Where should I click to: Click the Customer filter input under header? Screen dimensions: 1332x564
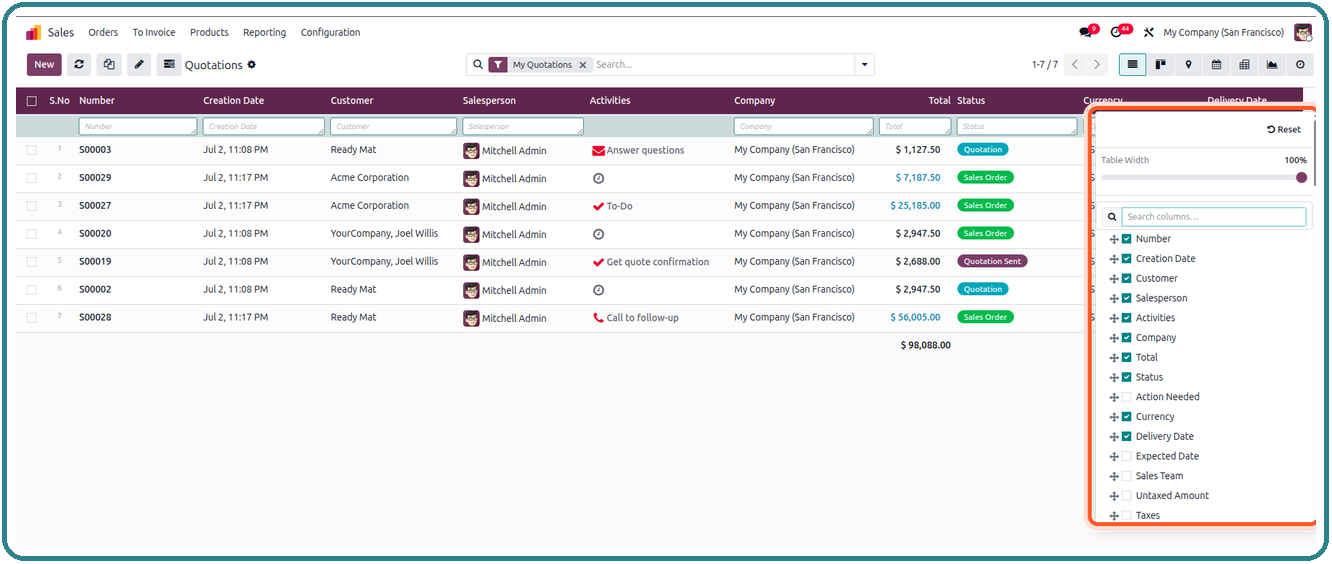(x=392, y=127)
